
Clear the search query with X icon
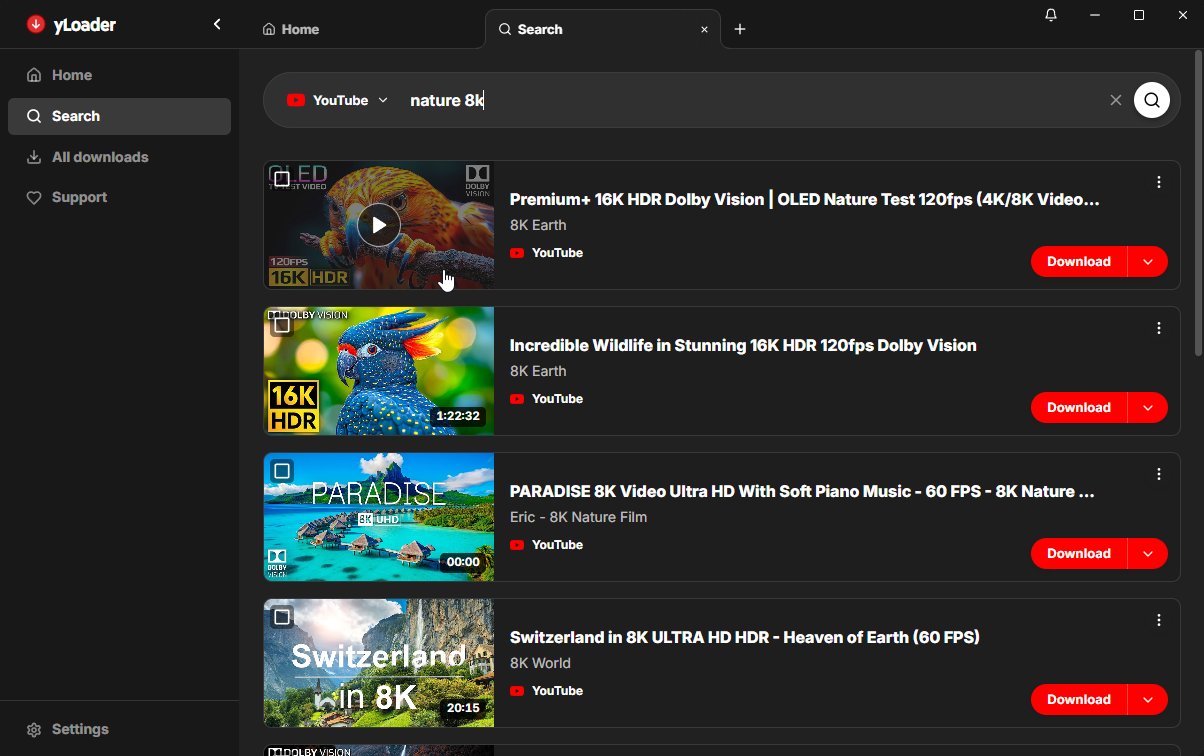click(x=1116, y=100)
